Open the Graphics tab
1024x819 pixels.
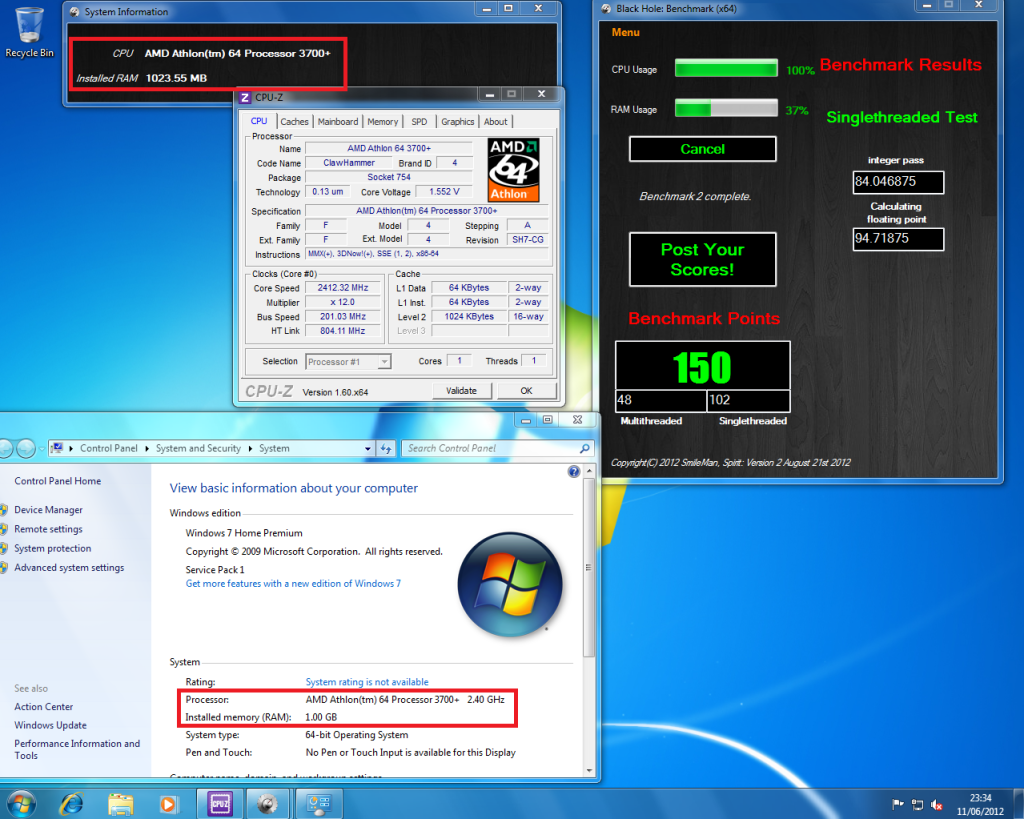457,121
